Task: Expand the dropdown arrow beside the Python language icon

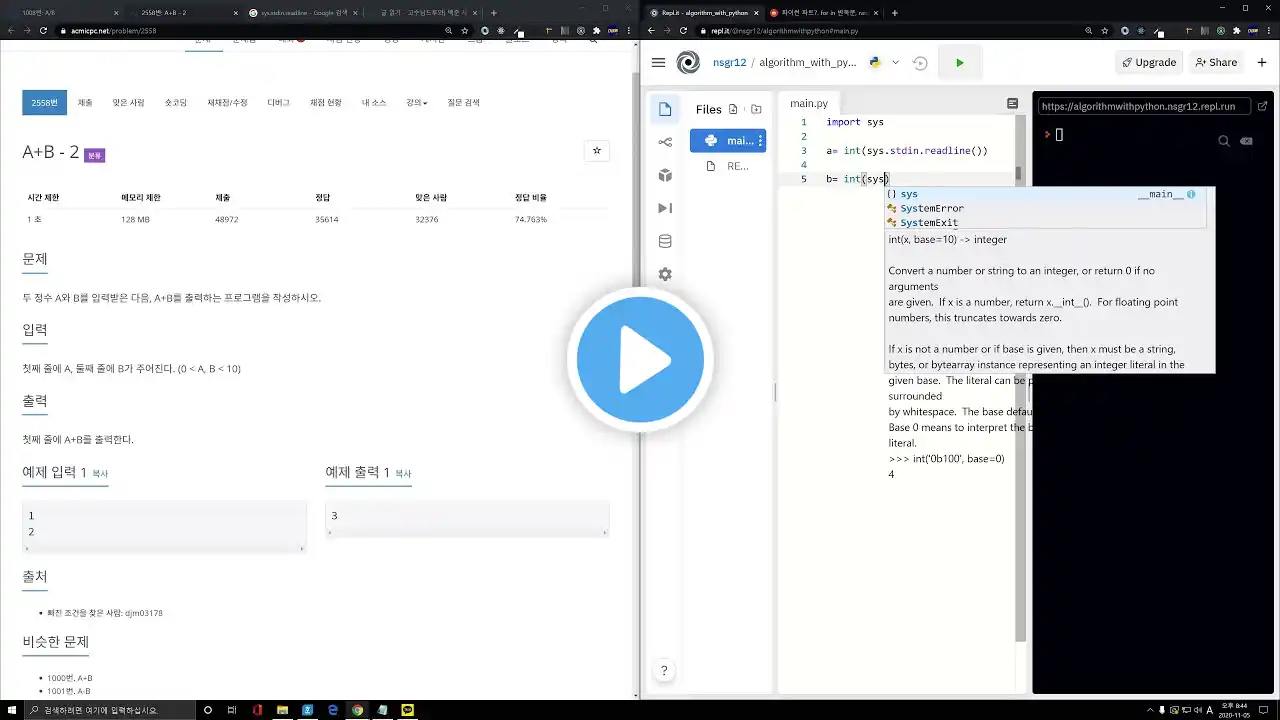Action: coord(896,62)
